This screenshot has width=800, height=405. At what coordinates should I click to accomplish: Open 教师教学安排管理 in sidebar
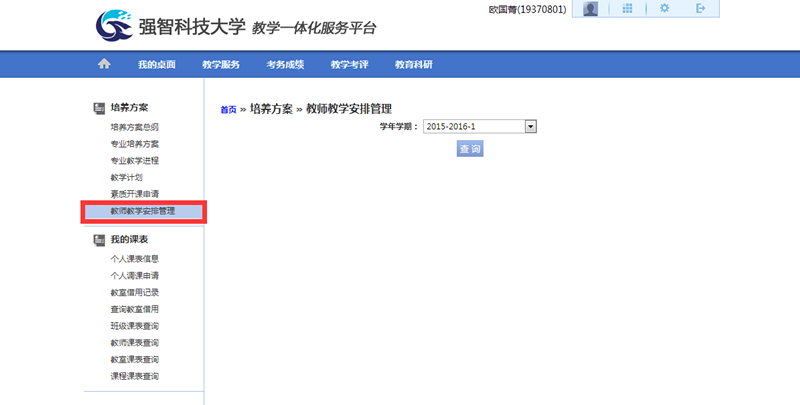(142, 211)
